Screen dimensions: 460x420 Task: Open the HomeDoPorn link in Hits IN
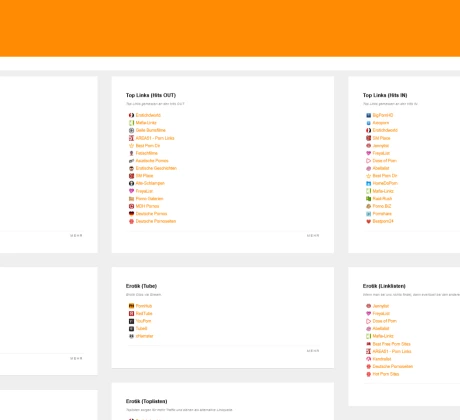click(x=385, y=183)
